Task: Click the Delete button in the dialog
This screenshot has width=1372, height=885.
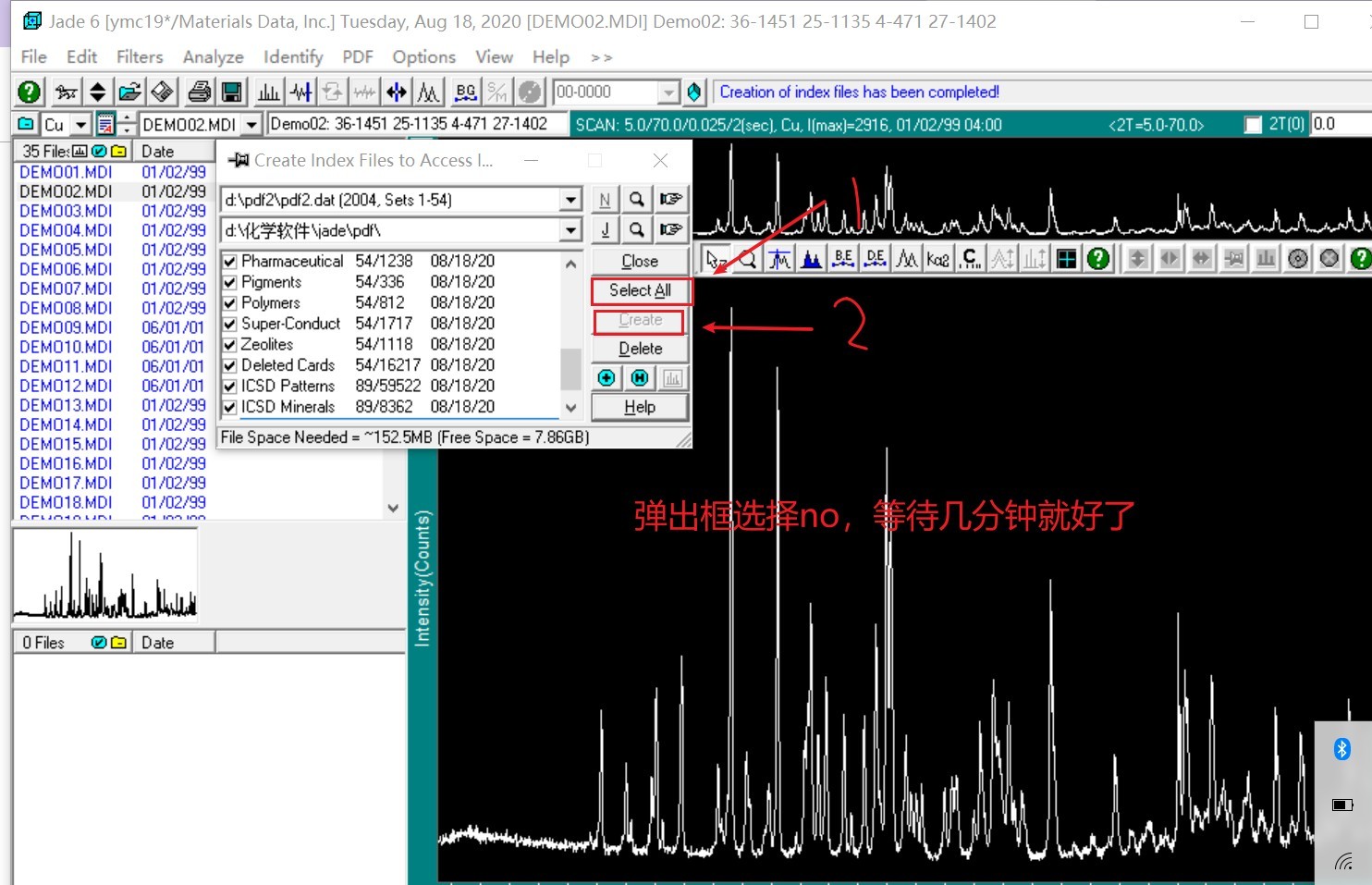Action: (x=640, y=349)
